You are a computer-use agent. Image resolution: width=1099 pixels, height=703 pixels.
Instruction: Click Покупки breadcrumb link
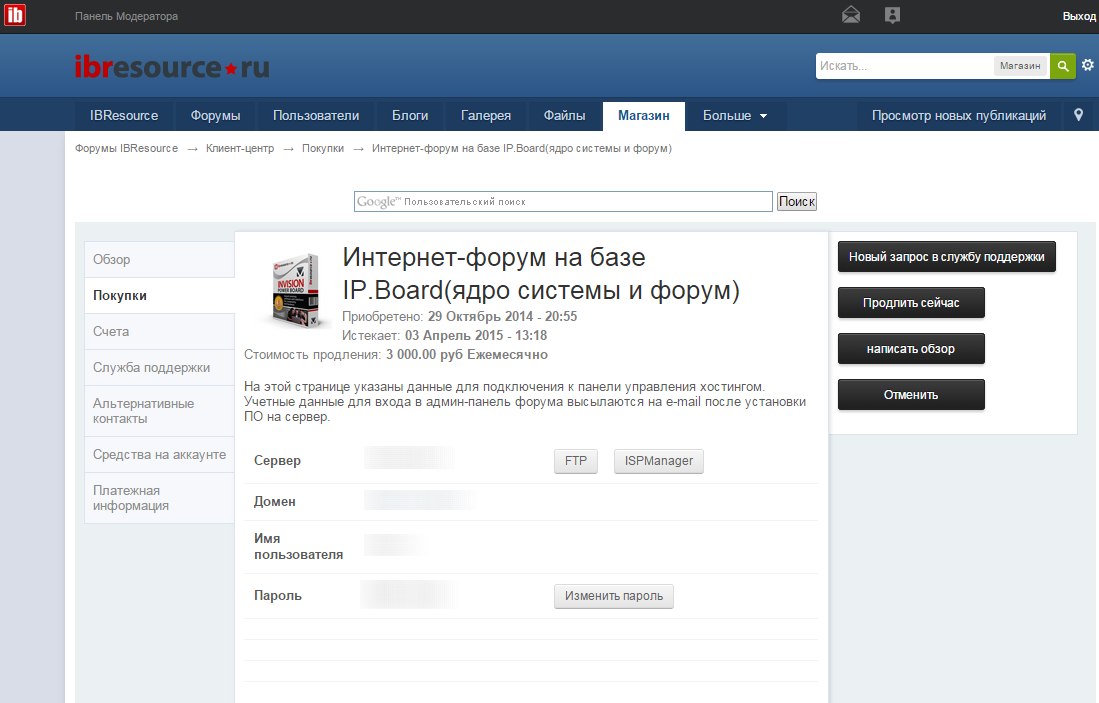click(322, 149)
